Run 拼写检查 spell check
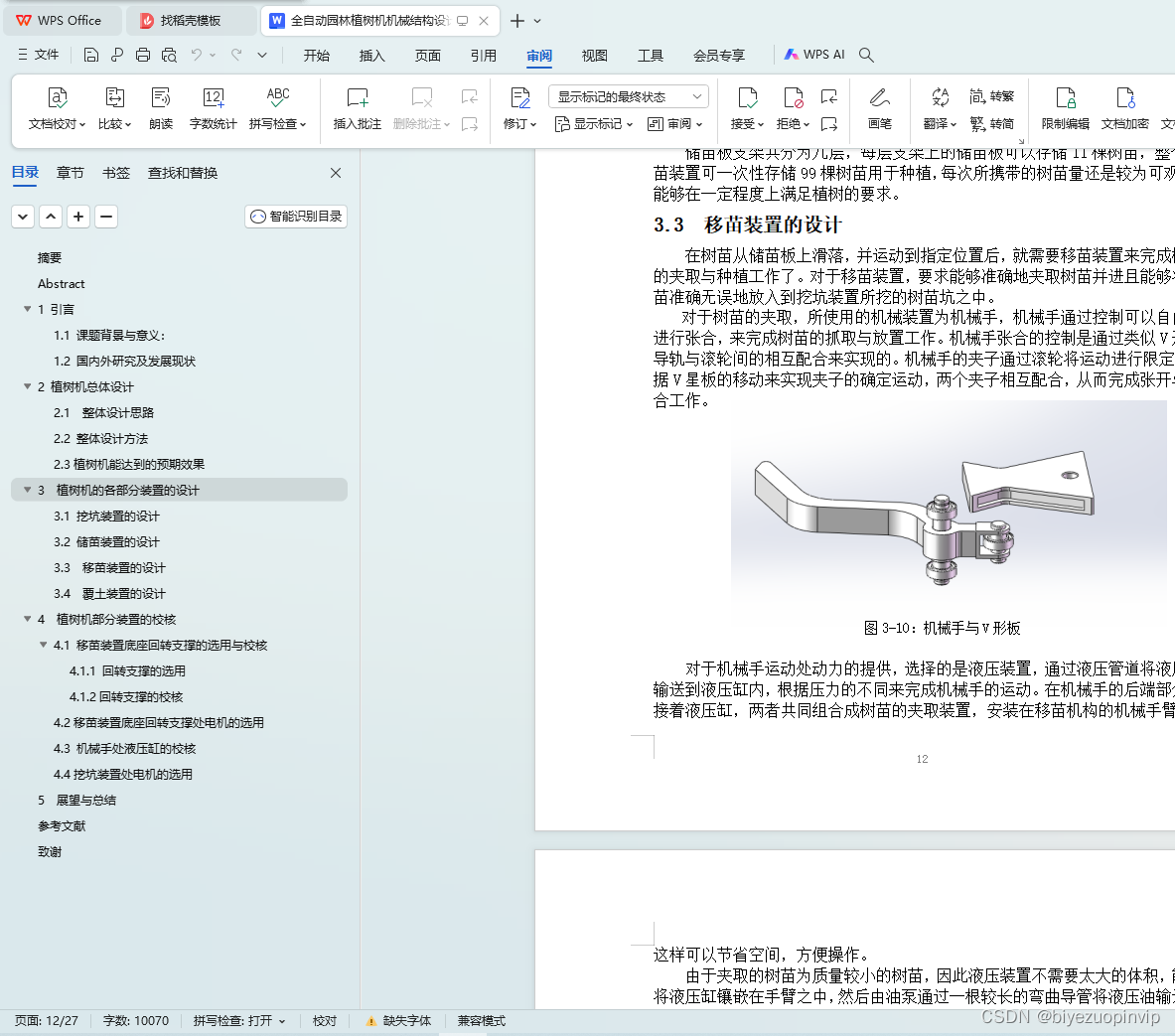This screenshot has height=1036, width=1175. tap(277, 108)
